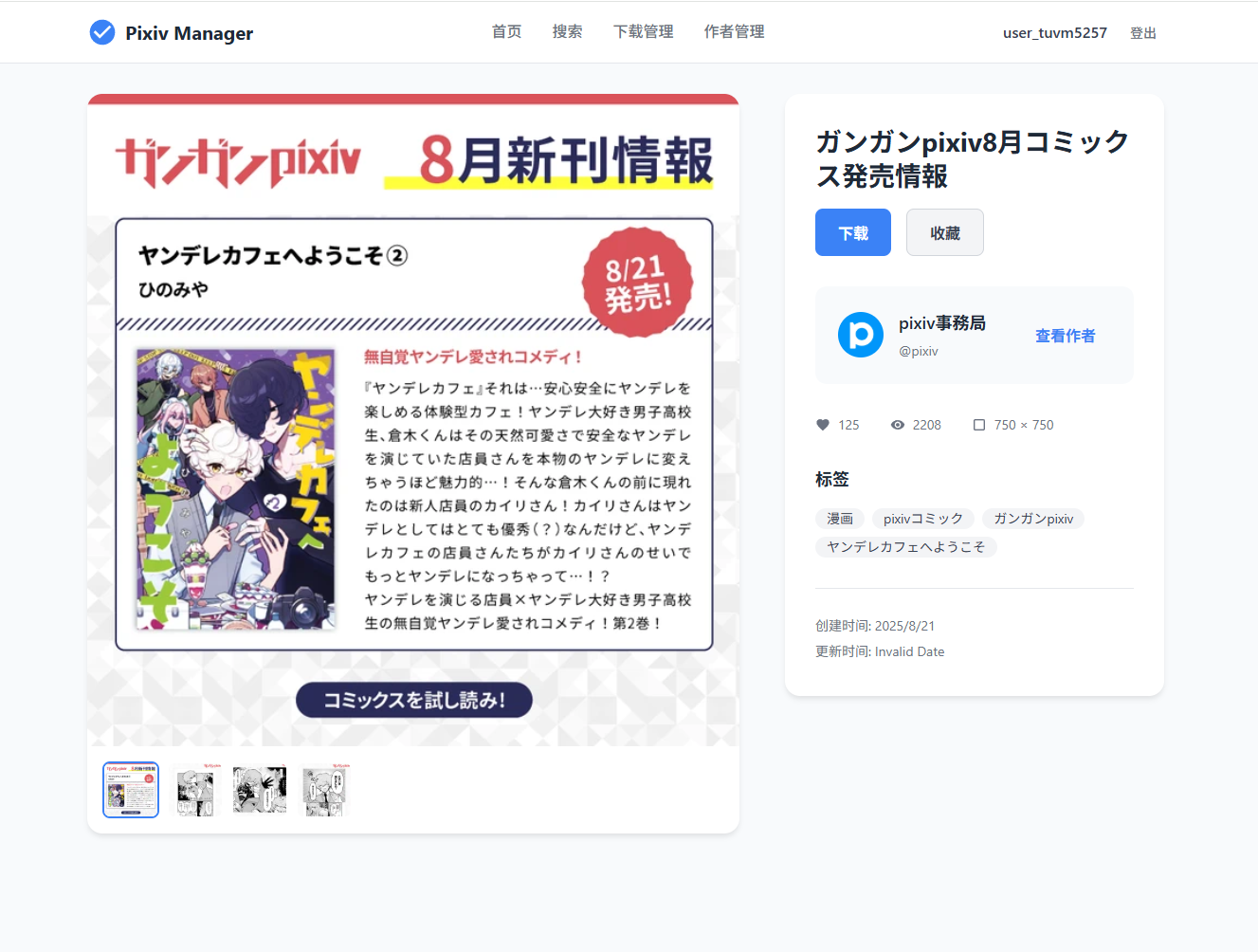Click the 125 likes count
Image resolution: width=1258 pixels, height=952 pixels.
click(x=848, y=425)
